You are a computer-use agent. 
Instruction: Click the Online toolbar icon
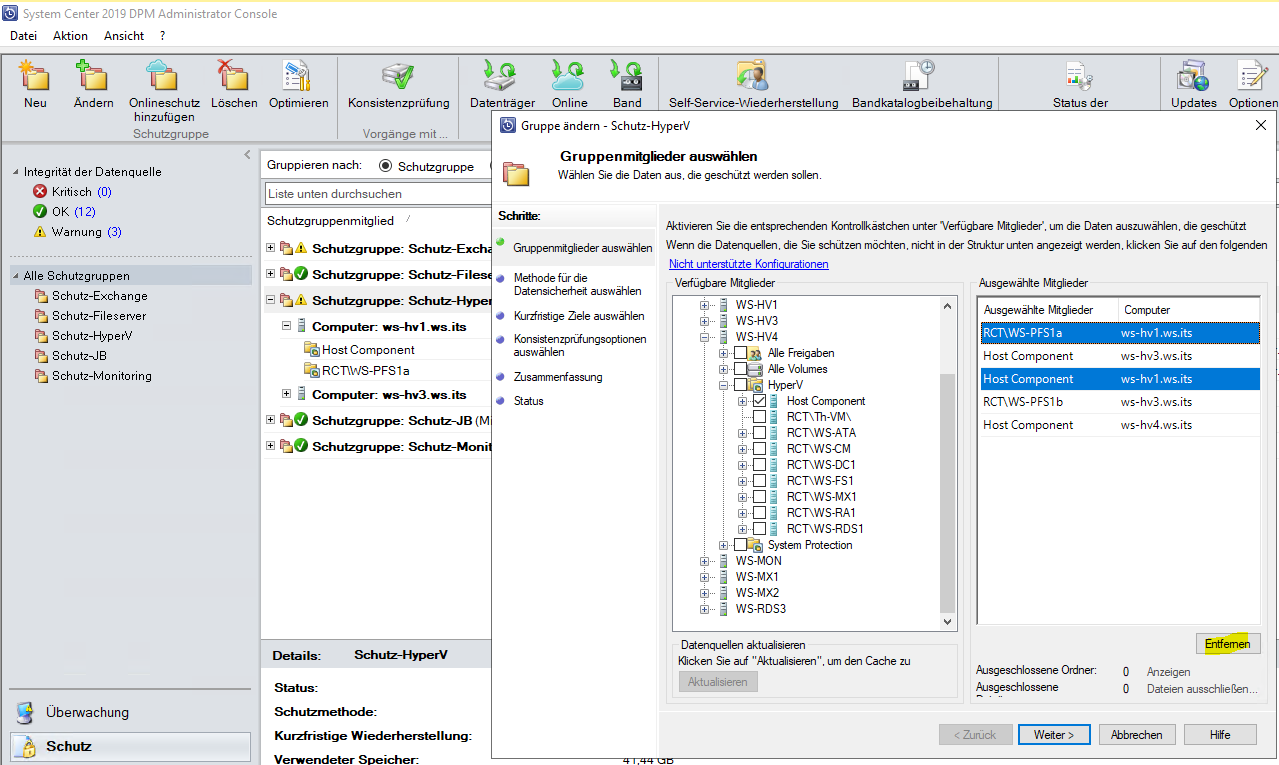pos(569,77)
